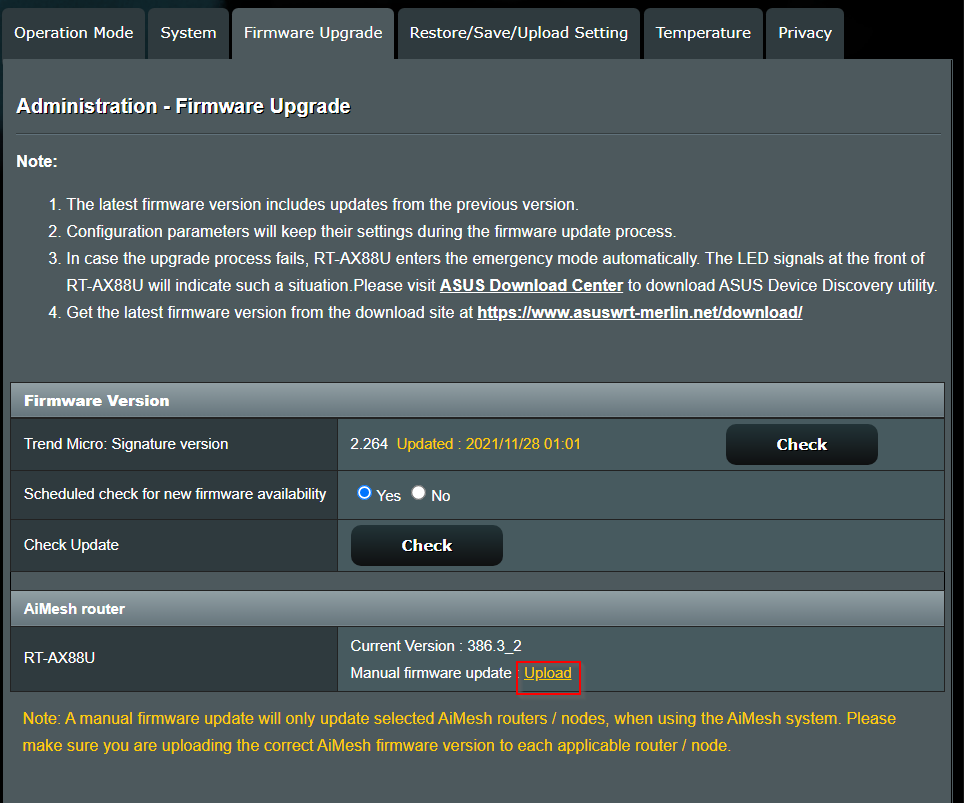This screenshot has height=803, width=964.
Task: Select No for scheduled firmware check
Action: [x=419, y=493]
